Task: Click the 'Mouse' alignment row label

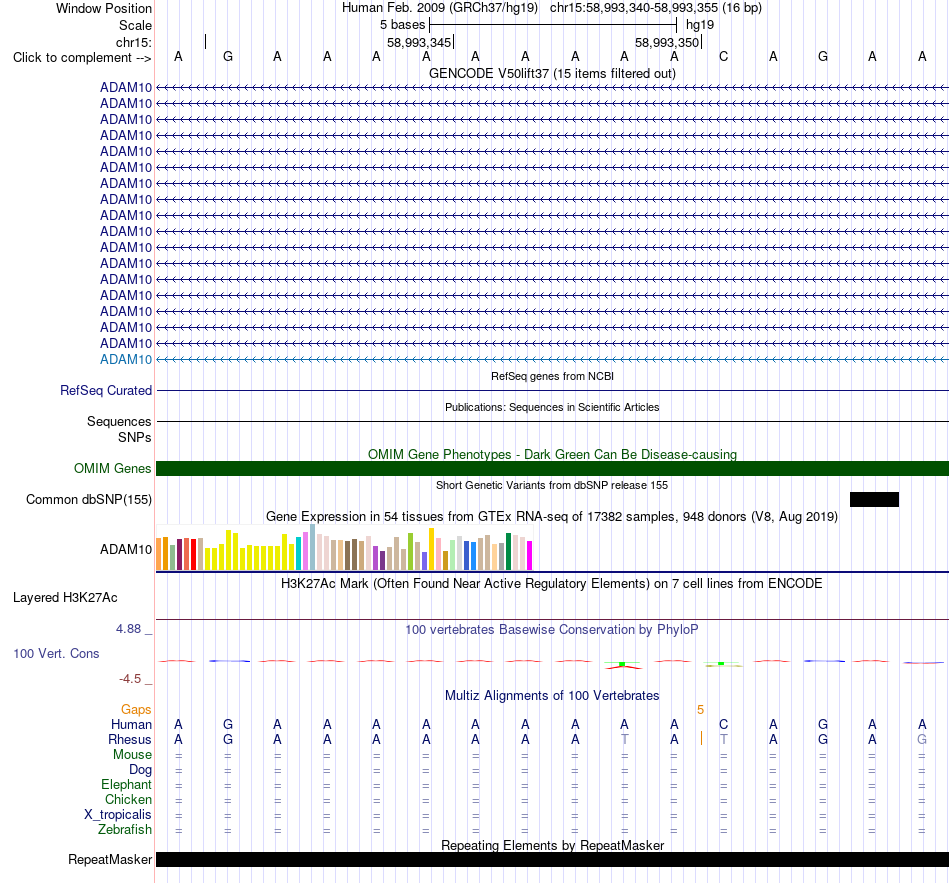Action: 132,755
